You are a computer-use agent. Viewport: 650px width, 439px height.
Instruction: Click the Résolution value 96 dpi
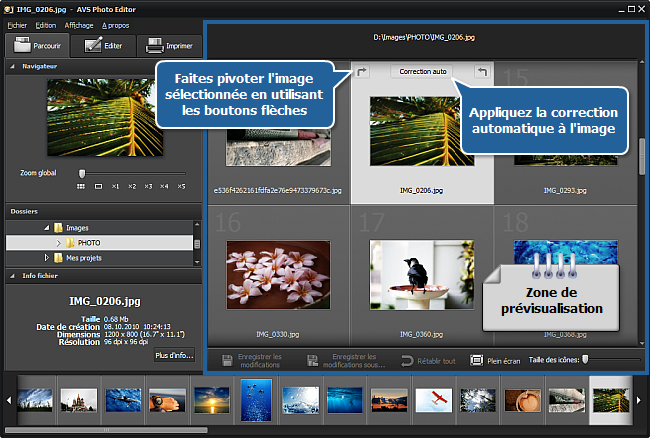(126, 342)
